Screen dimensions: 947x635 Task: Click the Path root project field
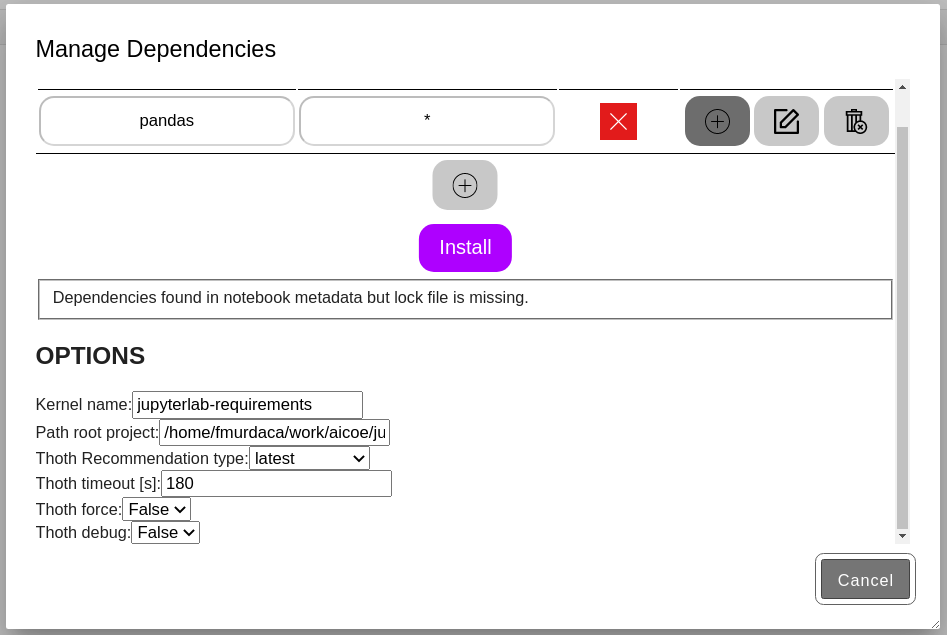pos(274,433)
